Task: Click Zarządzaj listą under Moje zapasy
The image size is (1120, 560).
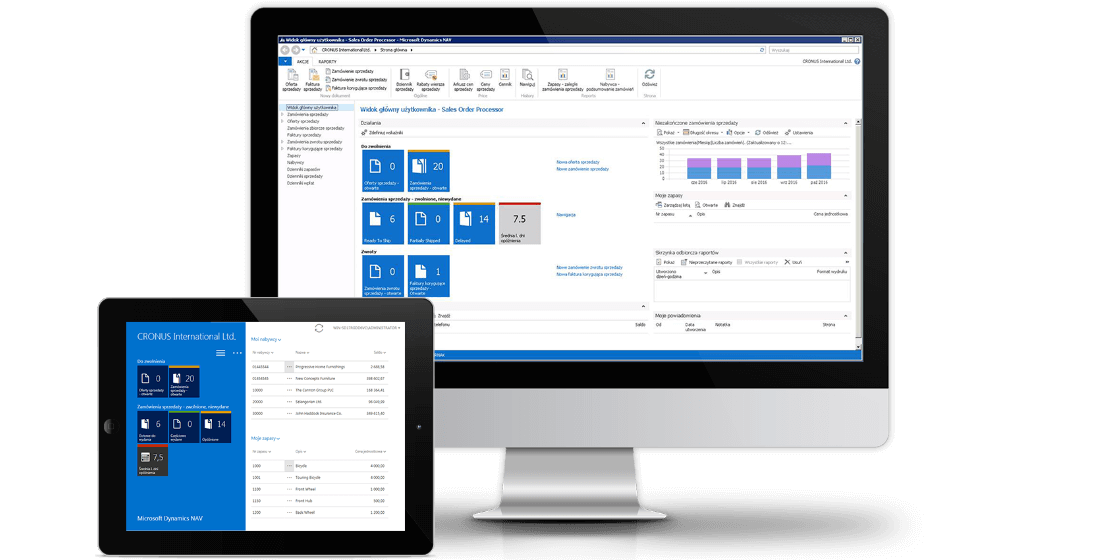Action: [x=673, y=205]
